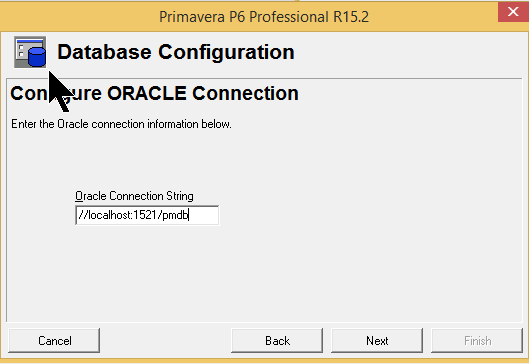Viewport: 529px width, 364px height.
Task: Select the 'Oracle Connection String' label
Action: [134, 196]
